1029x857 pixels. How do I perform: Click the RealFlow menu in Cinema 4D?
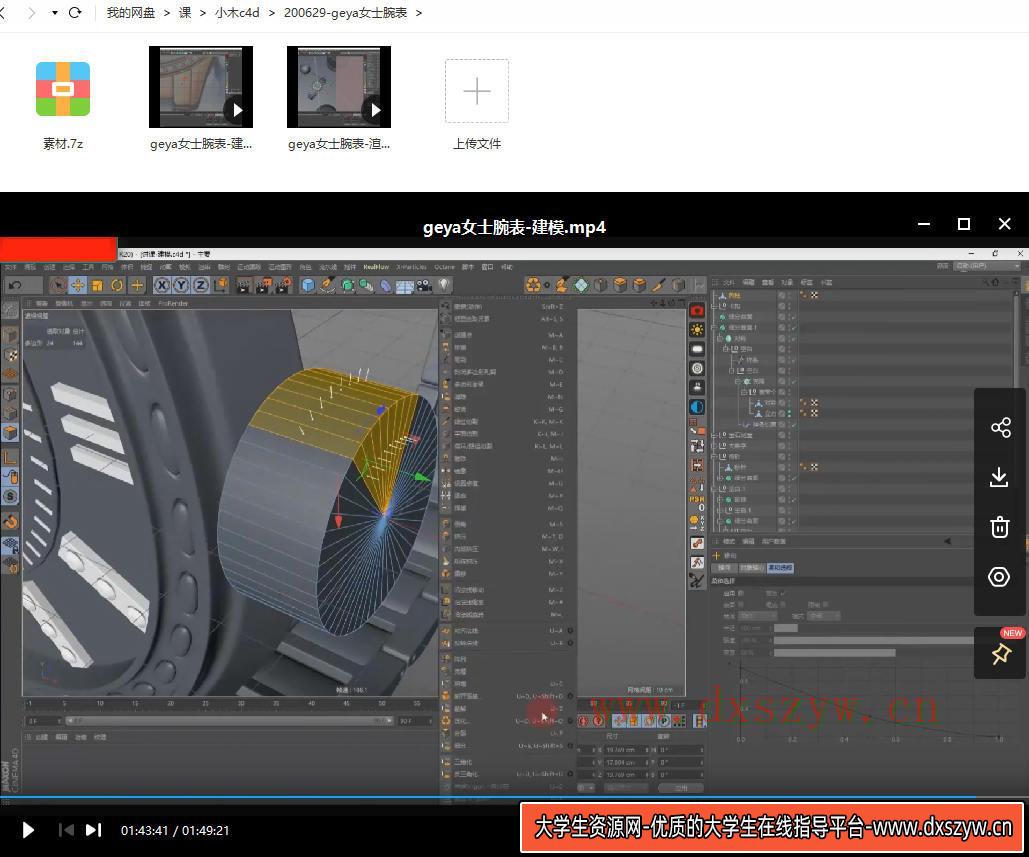(x=376, y=267)
